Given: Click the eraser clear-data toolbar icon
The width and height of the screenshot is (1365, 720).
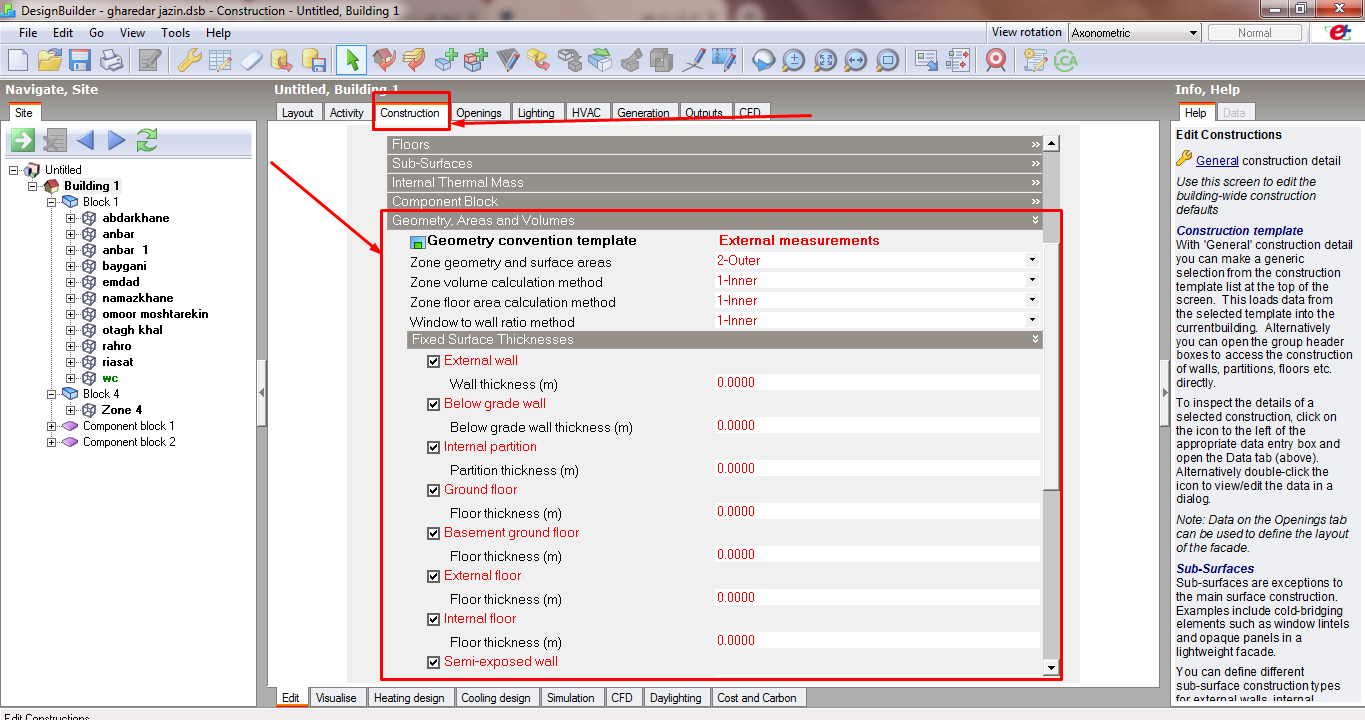Looking at the screenshot, I should pos(251,60).
